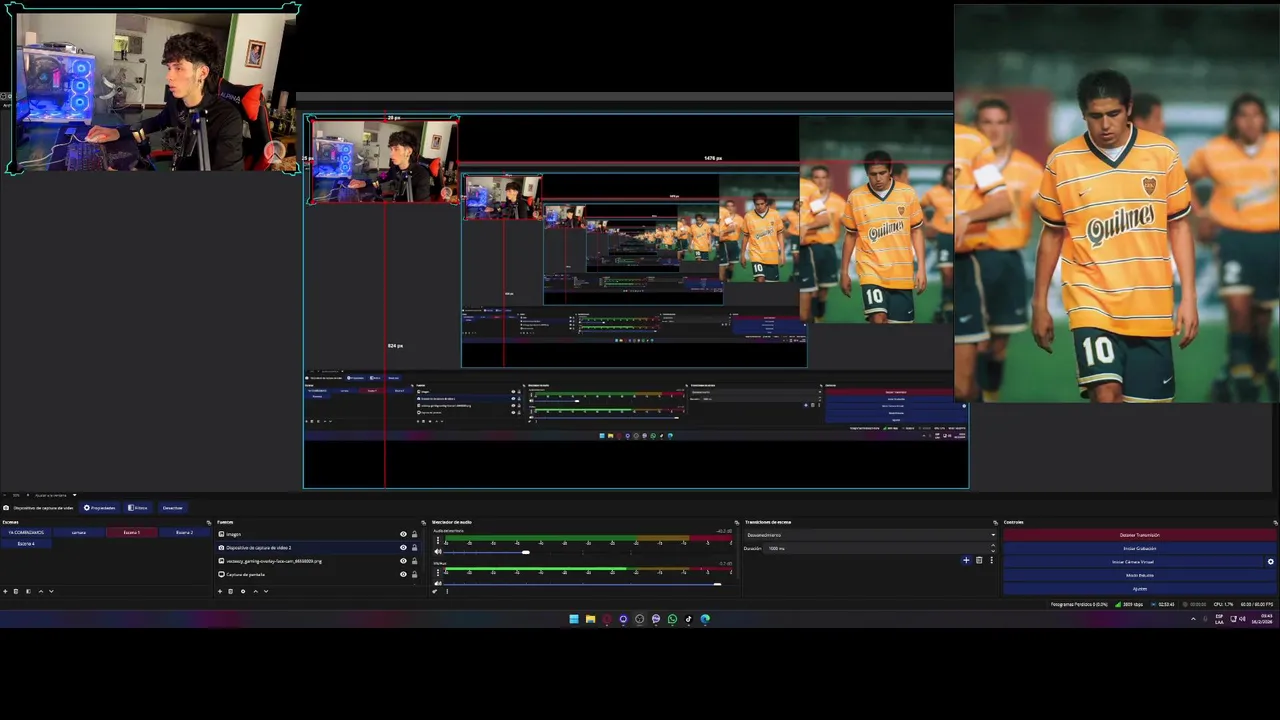Viewport: 1280px width, 720px height.
Task: Select the Escena 1 scene
Action: pos(132,532)
